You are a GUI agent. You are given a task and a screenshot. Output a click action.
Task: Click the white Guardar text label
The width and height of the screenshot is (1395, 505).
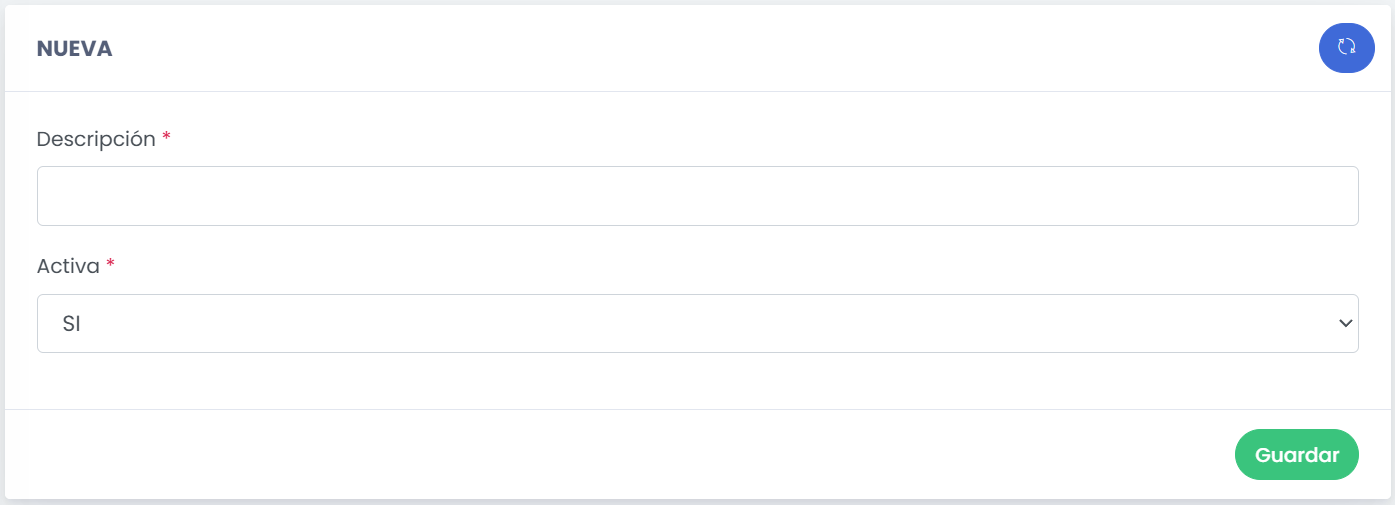pos(1296,455)
